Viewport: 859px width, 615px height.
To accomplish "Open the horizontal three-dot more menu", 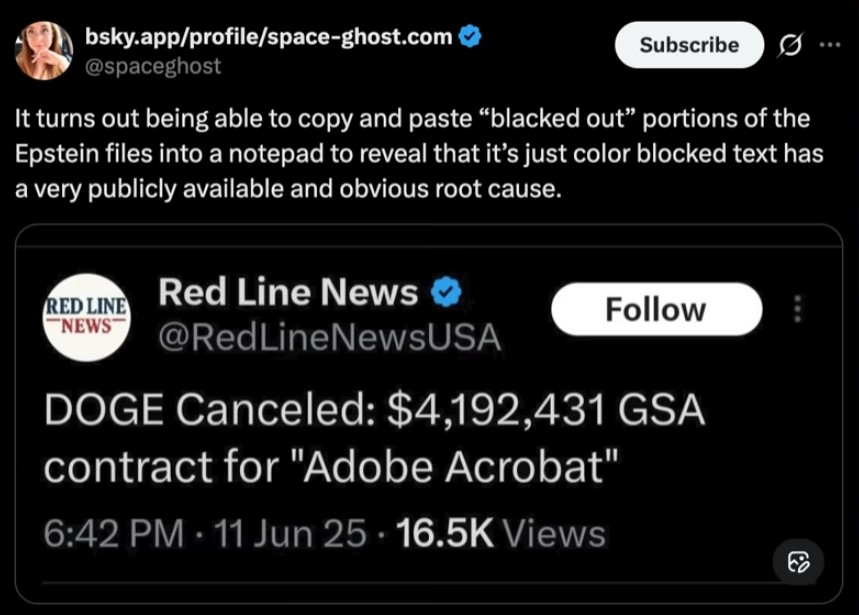I will tap(829, 45).
